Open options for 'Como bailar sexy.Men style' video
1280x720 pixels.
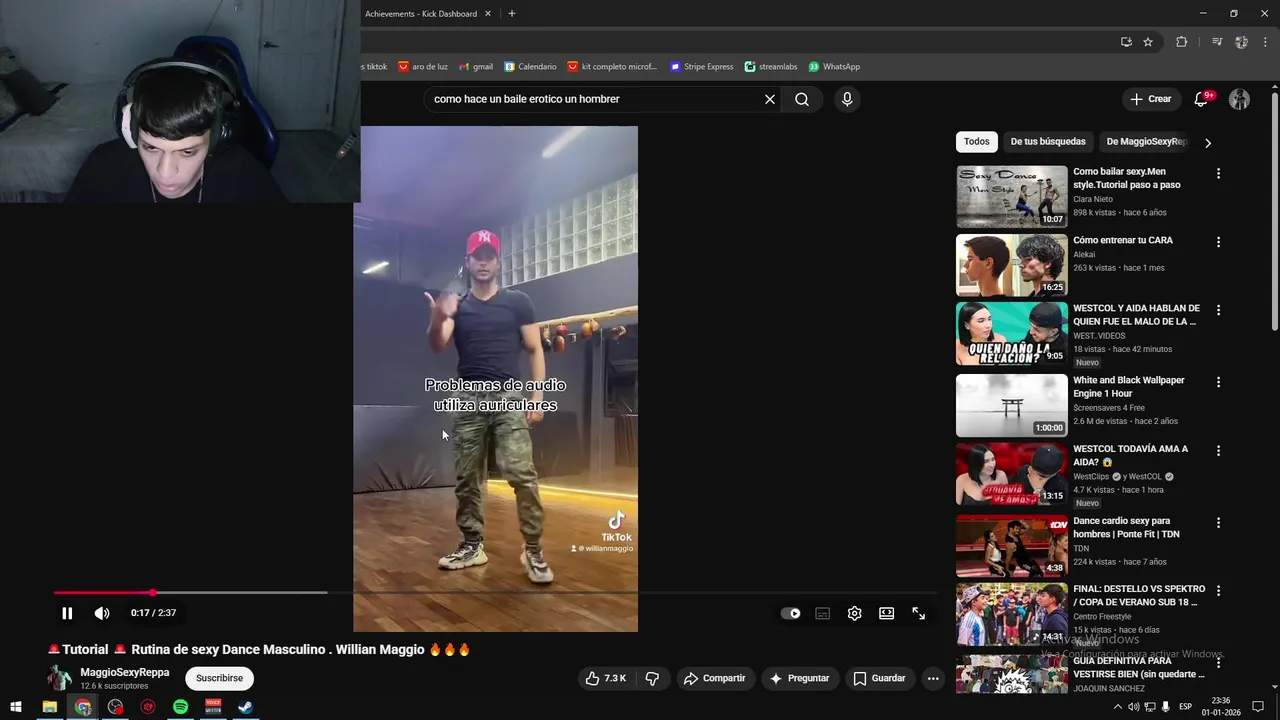pos(1218,173)
